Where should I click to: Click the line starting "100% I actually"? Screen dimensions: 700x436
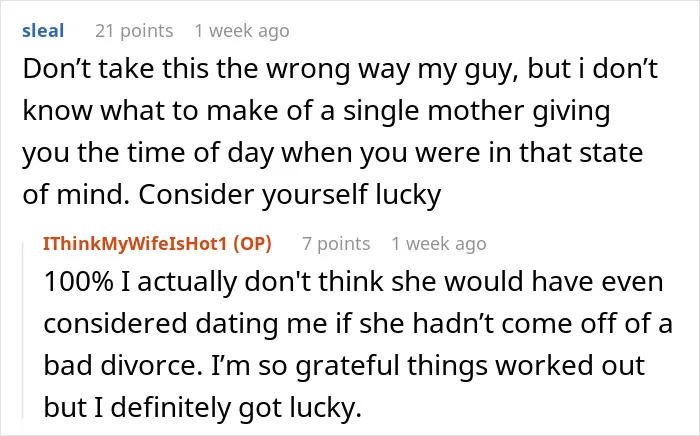(x=354, y=282)
